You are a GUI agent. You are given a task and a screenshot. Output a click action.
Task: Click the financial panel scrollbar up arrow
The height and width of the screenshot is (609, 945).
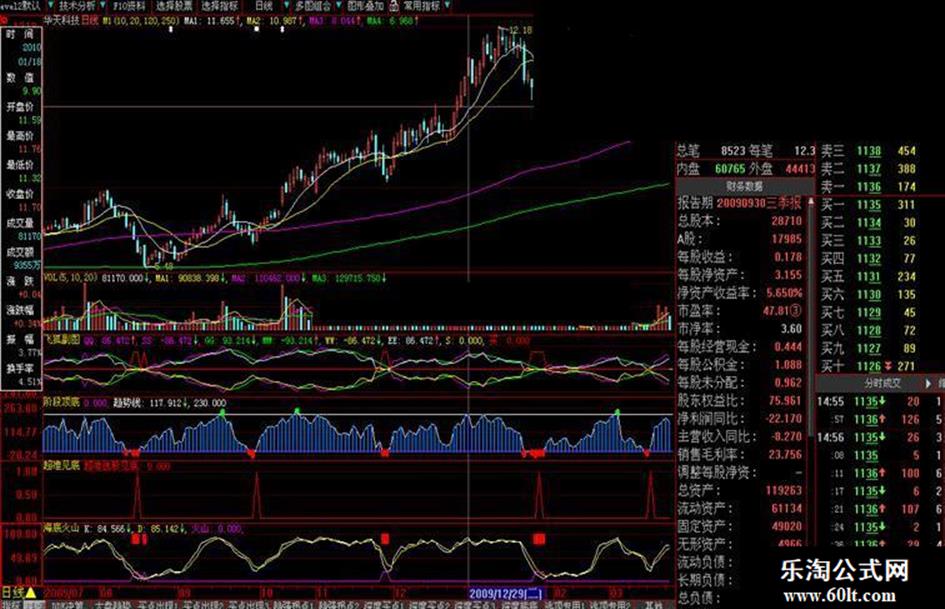[x=811, y=201]
